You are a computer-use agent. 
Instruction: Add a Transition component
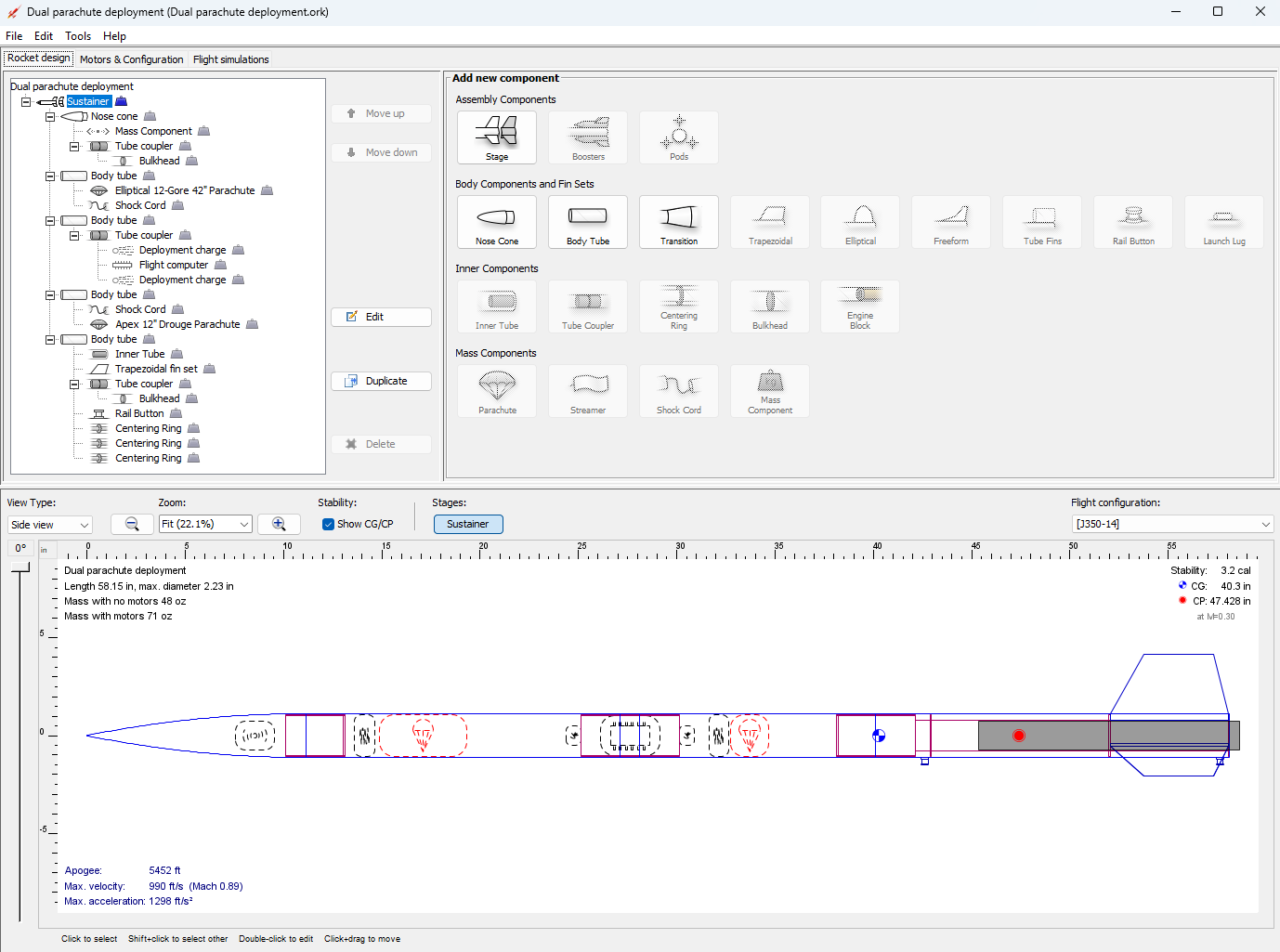pos(679,222)
